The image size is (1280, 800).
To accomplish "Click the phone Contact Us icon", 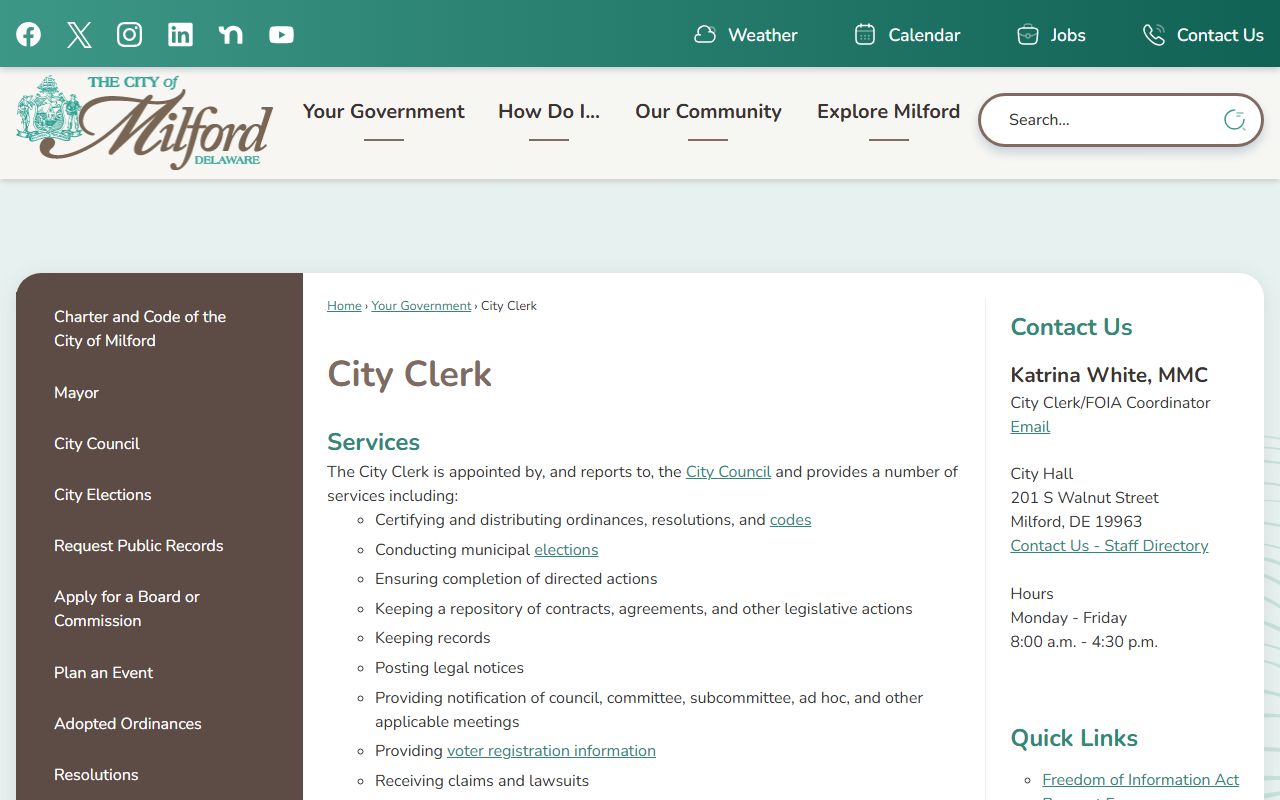I will point(1154,35).
